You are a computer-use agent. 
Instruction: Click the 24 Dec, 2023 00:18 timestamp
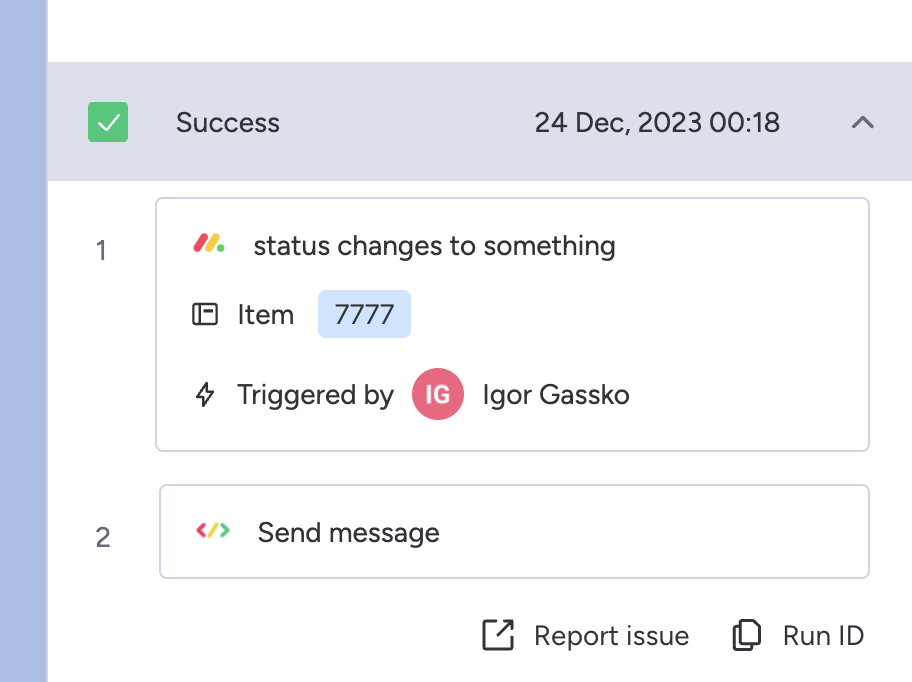(657, 123)
